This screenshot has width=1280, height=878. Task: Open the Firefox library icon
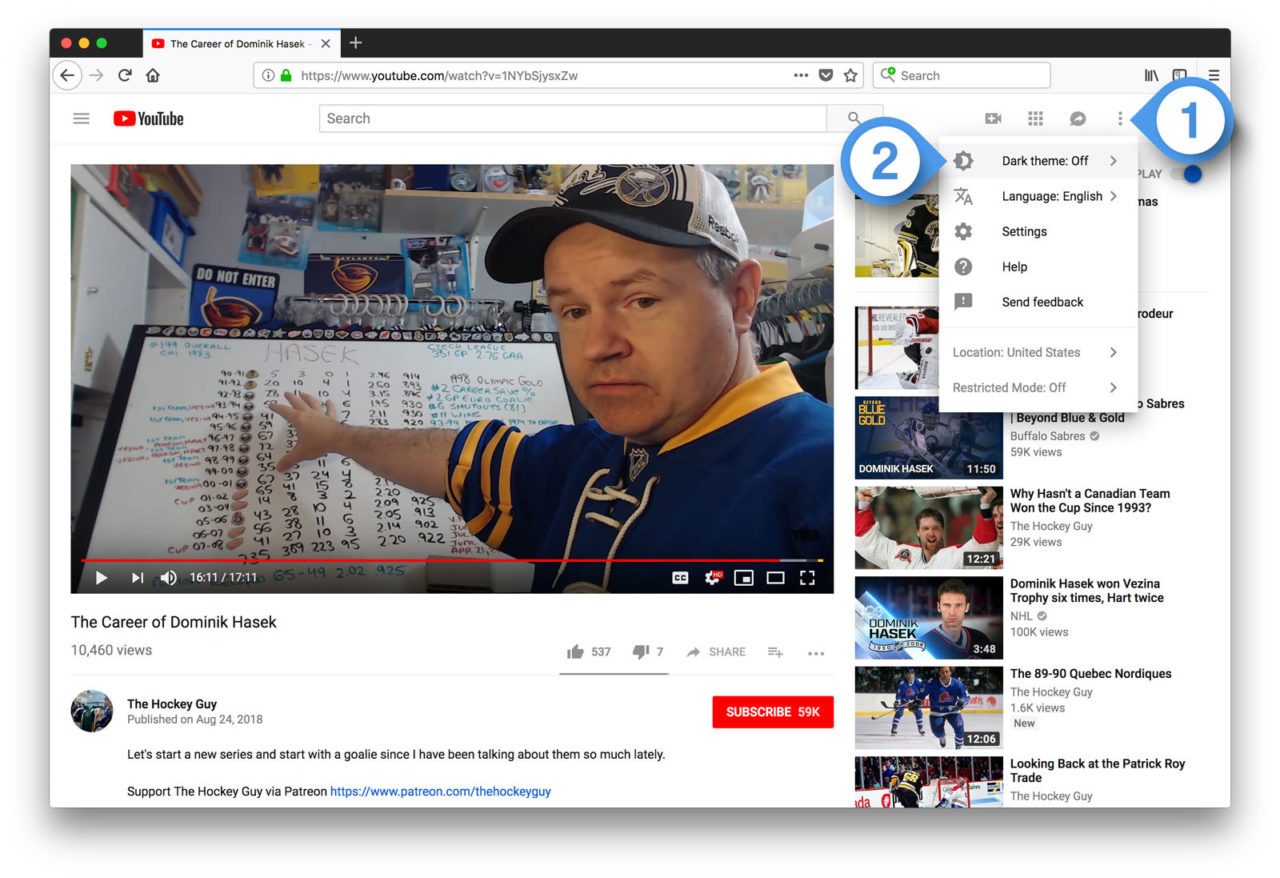point(1152,75)
